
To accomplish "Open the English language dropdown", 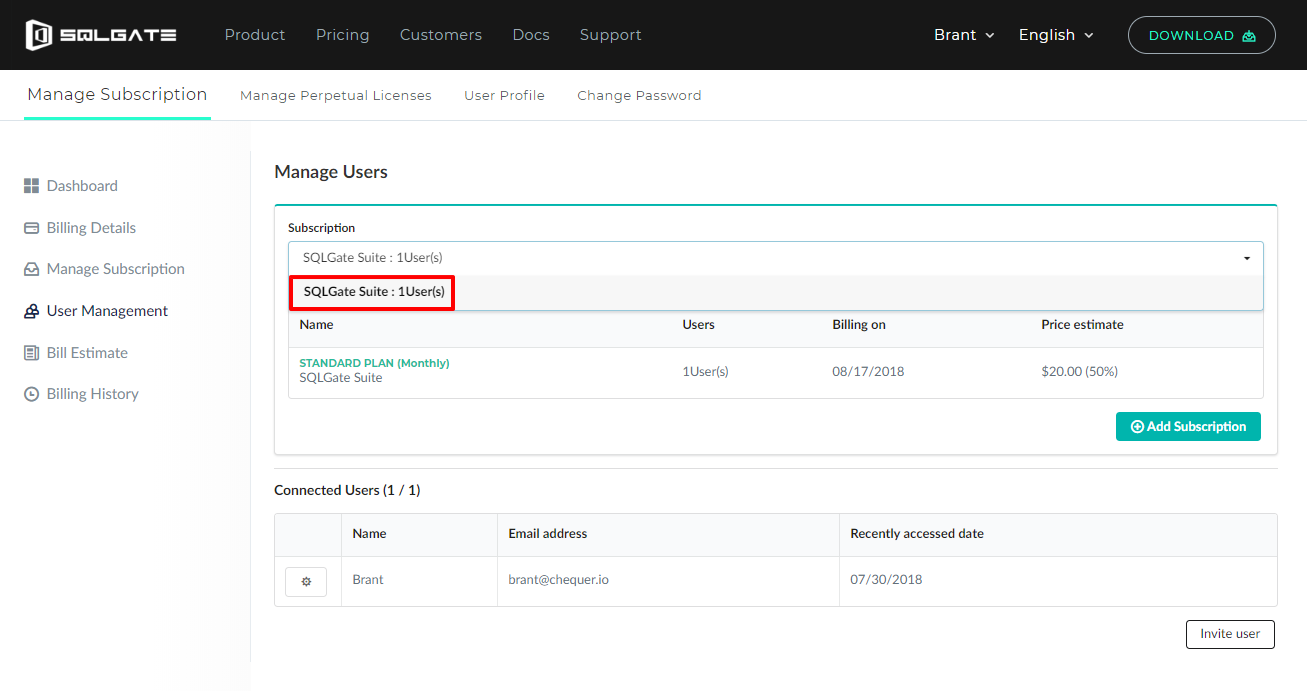I will (x=1056, y=35).
